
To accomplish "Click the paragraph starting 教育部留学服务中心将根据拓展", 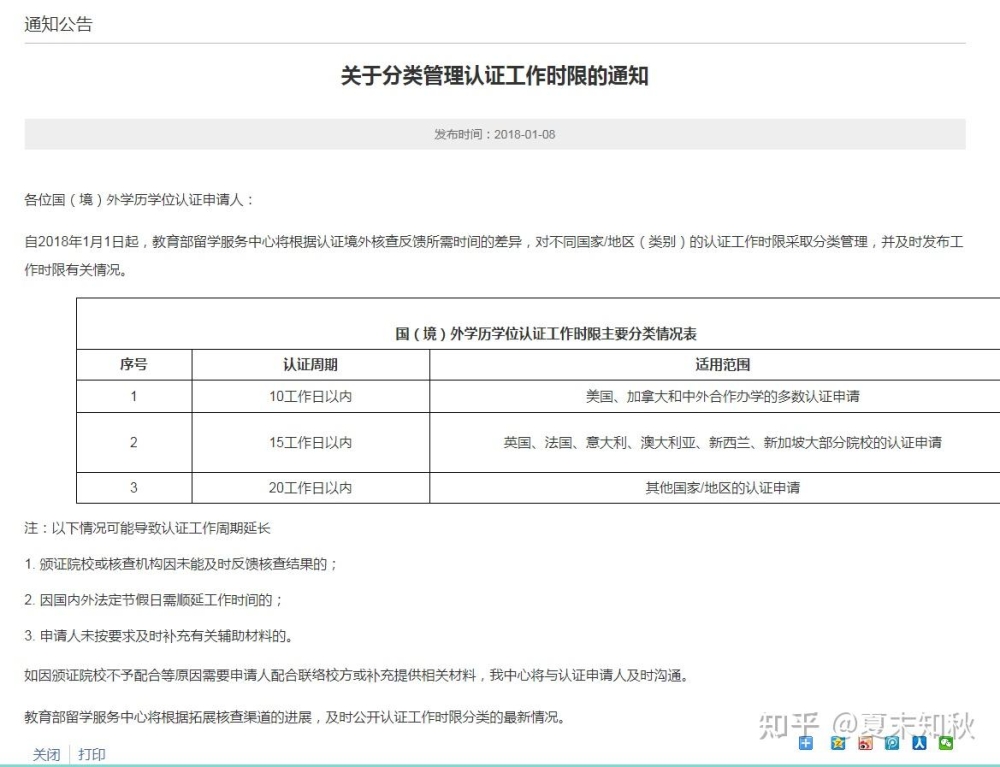I will point(295,717).
